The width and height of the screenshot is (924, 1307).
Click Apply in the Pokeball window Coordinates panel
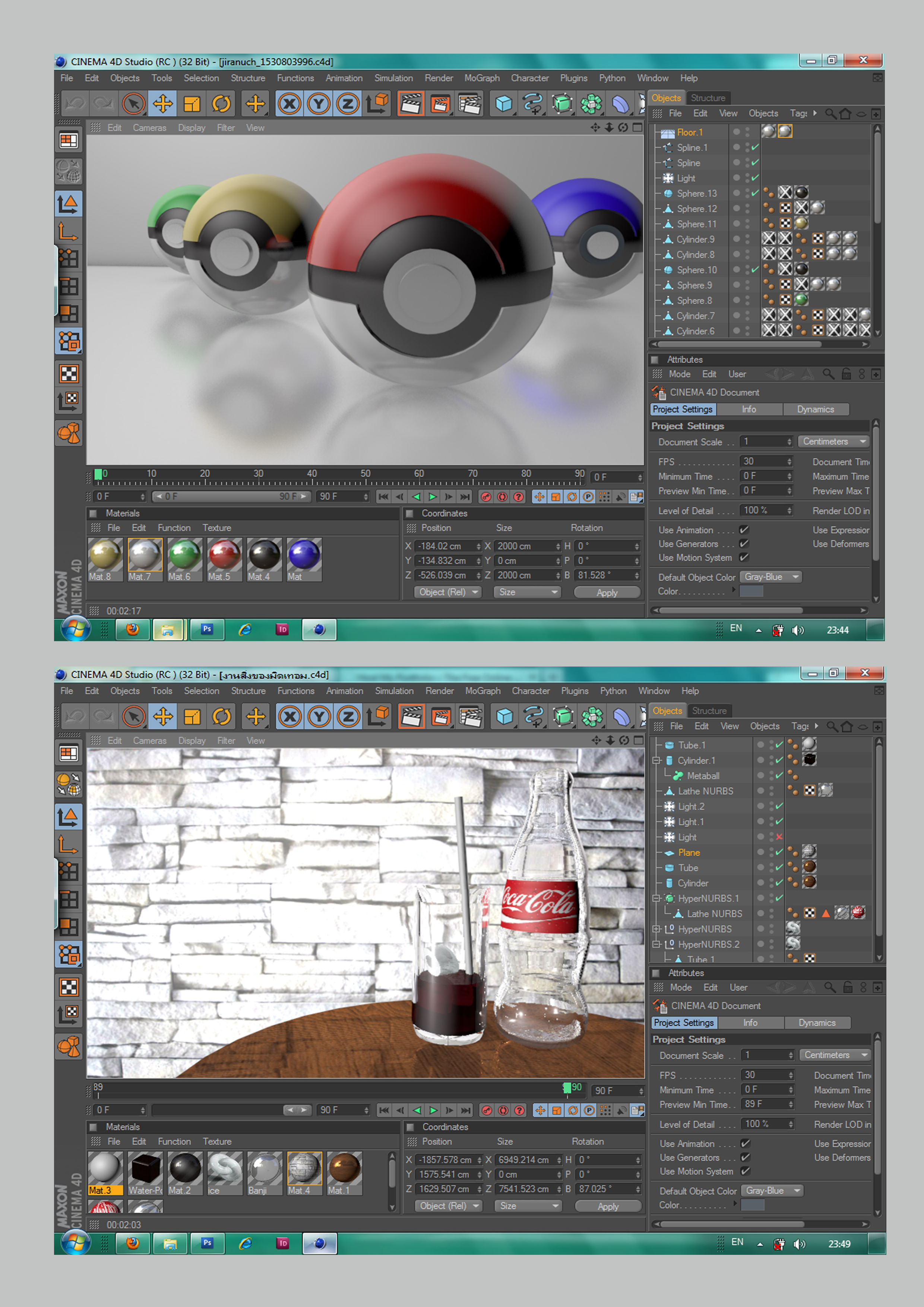[606, 593]
